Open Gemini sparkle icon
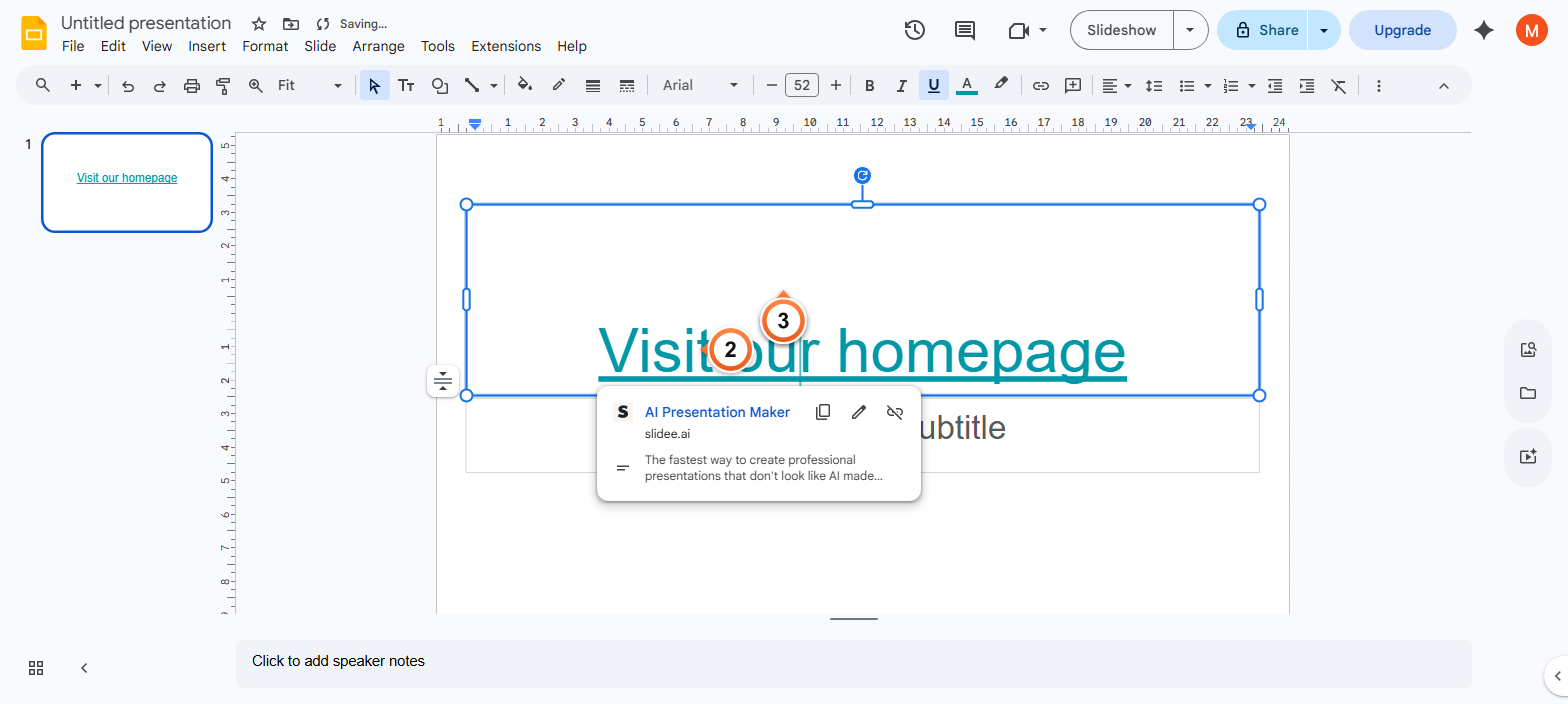This screenshot has width=1568, height=704. (1484, 30)
